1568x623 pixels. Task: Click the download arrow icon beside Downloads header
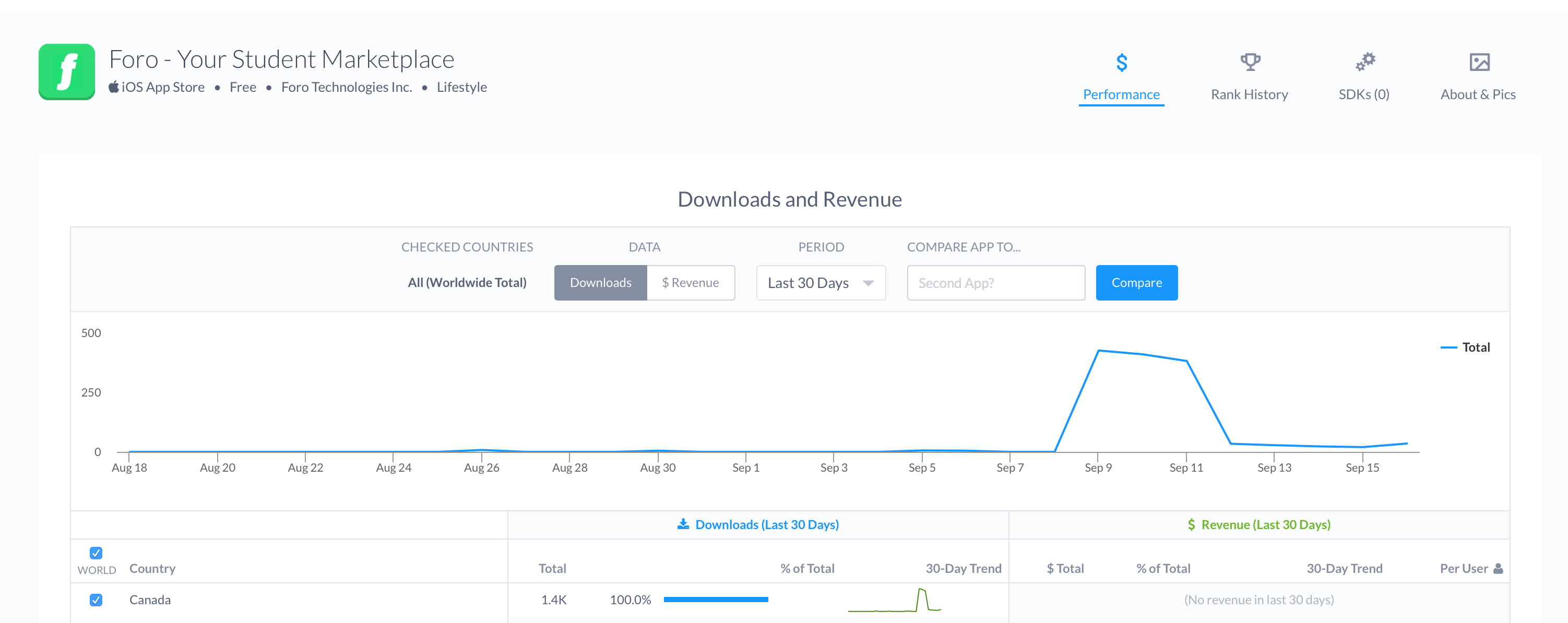click(683, 524)
